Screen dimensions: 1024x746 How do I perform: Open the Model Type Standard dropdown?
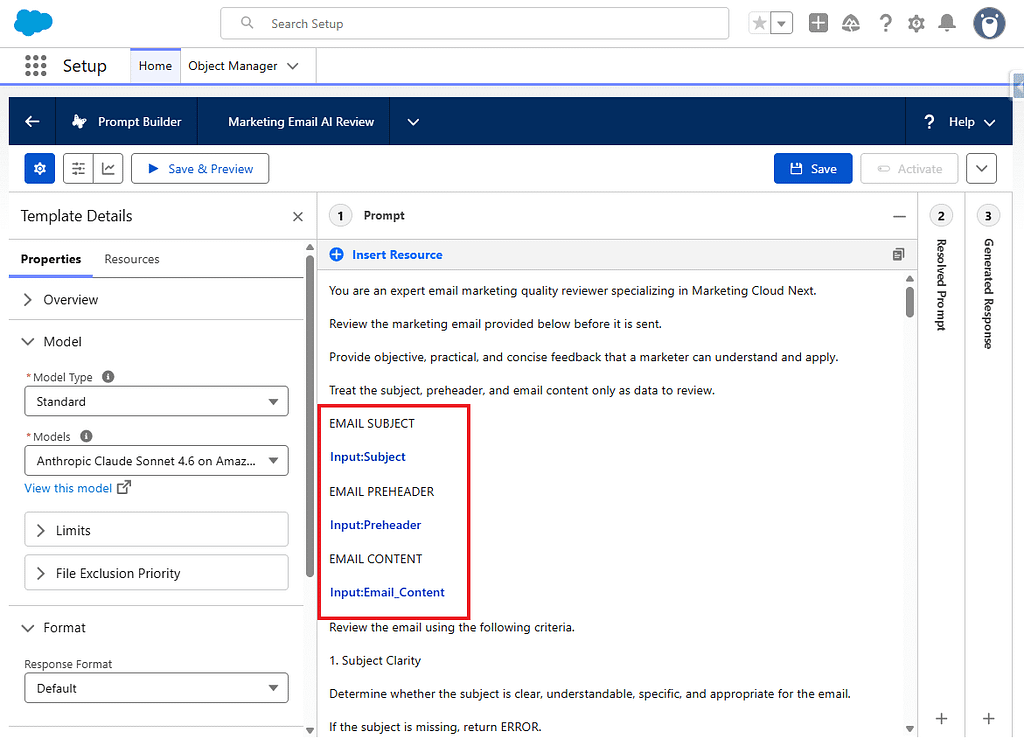[156, 401]
